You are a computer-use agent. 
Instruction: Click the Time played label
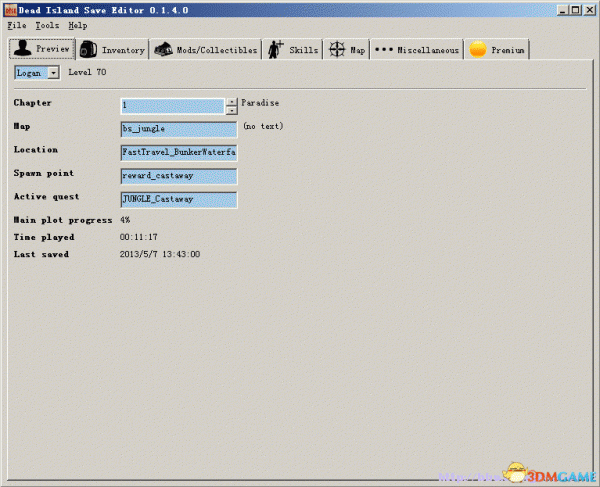pos(44,237)
